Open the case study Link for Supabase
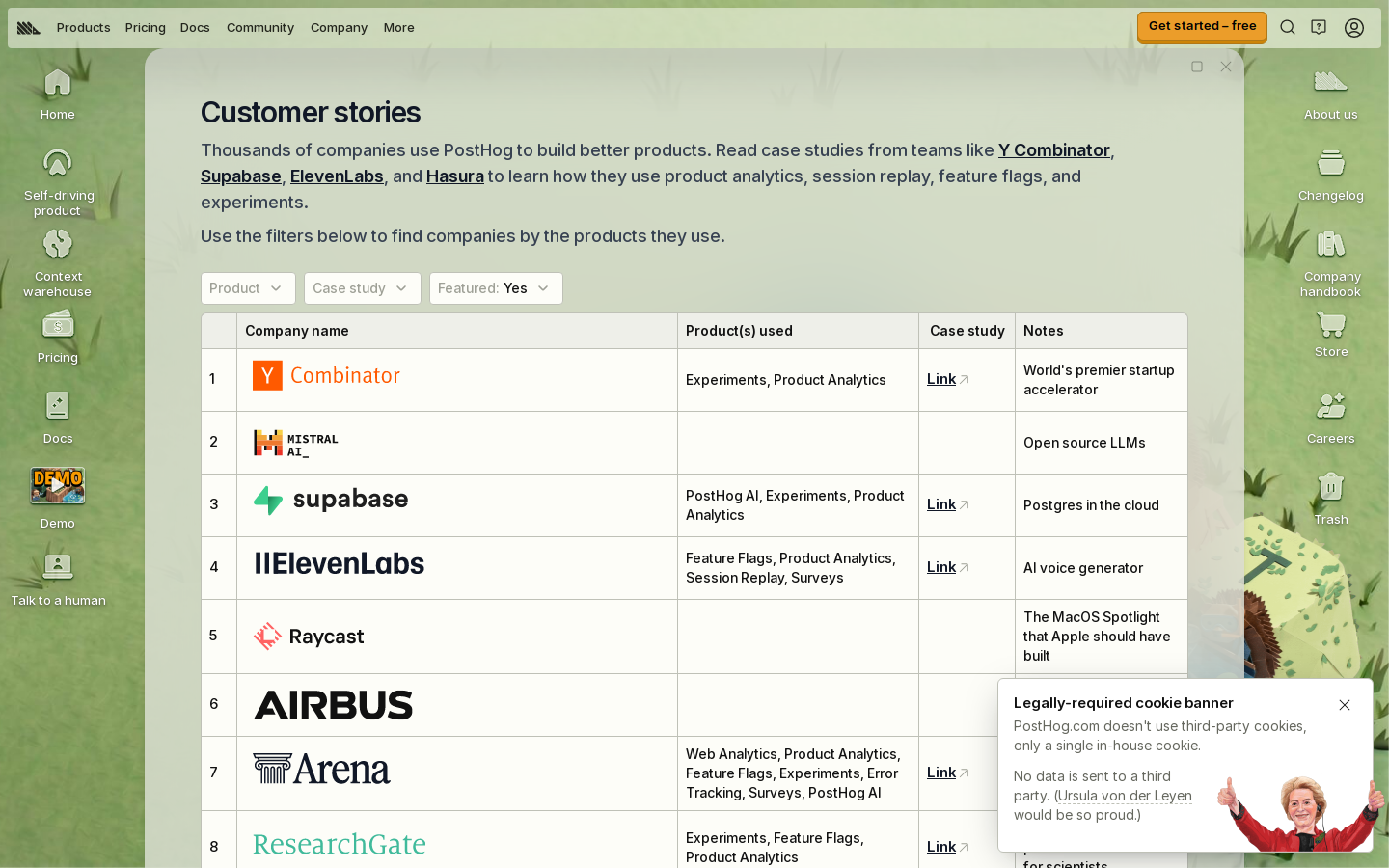 [947, 504]
